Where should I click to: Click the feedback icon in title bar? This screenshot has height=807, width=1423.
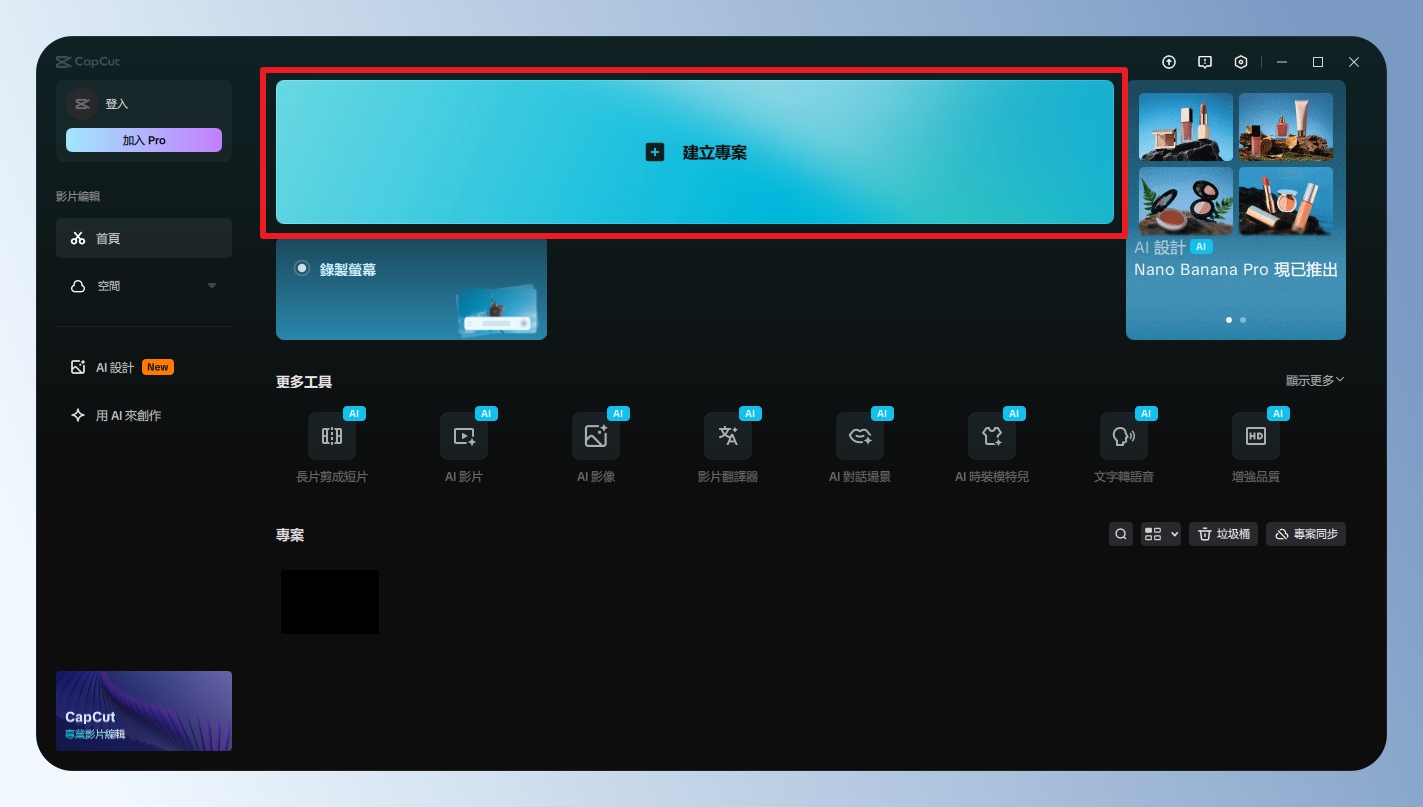tap(1205, 62)
